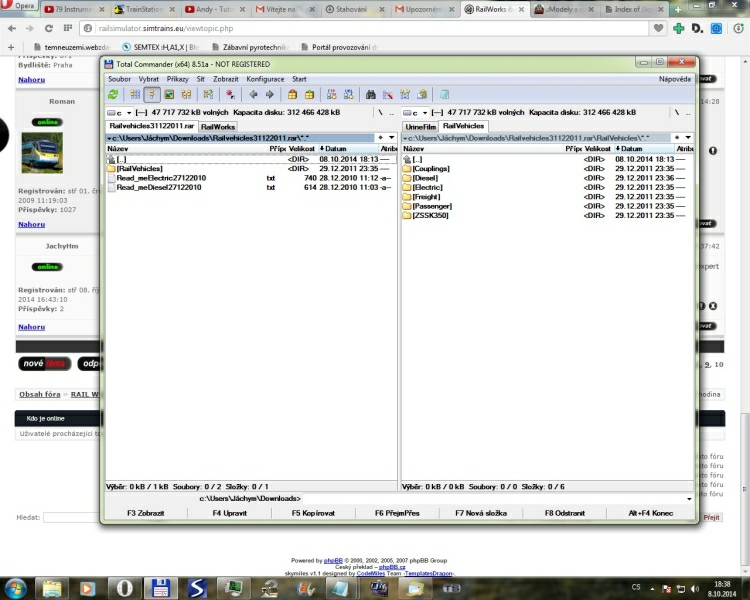Switch to RailWorks tab in left panel
Screen dimensions: 750x600
[x=218, y=127]
